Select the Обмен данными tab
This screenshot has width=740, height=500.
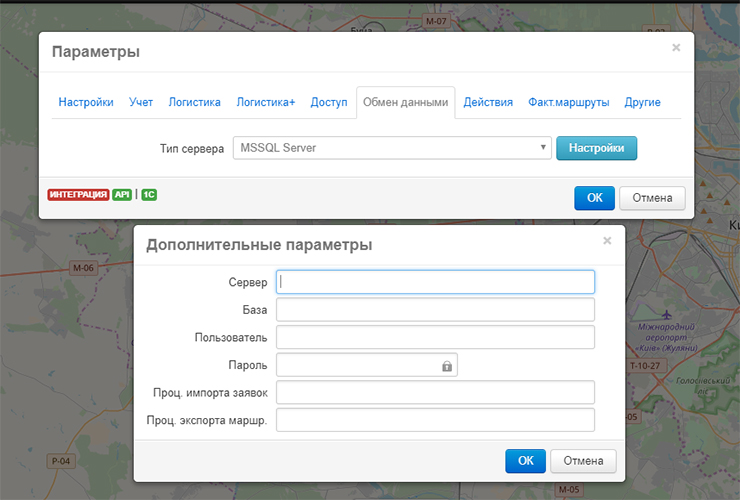405,102
